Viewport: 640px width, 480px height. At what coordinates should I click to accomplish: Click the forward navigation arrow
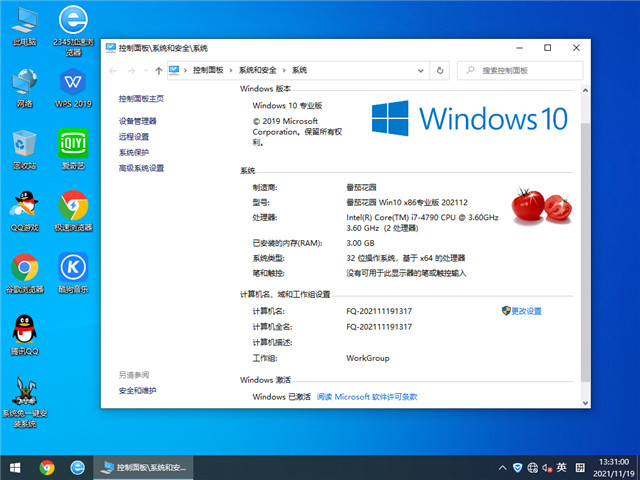click(x=131, y=71)
